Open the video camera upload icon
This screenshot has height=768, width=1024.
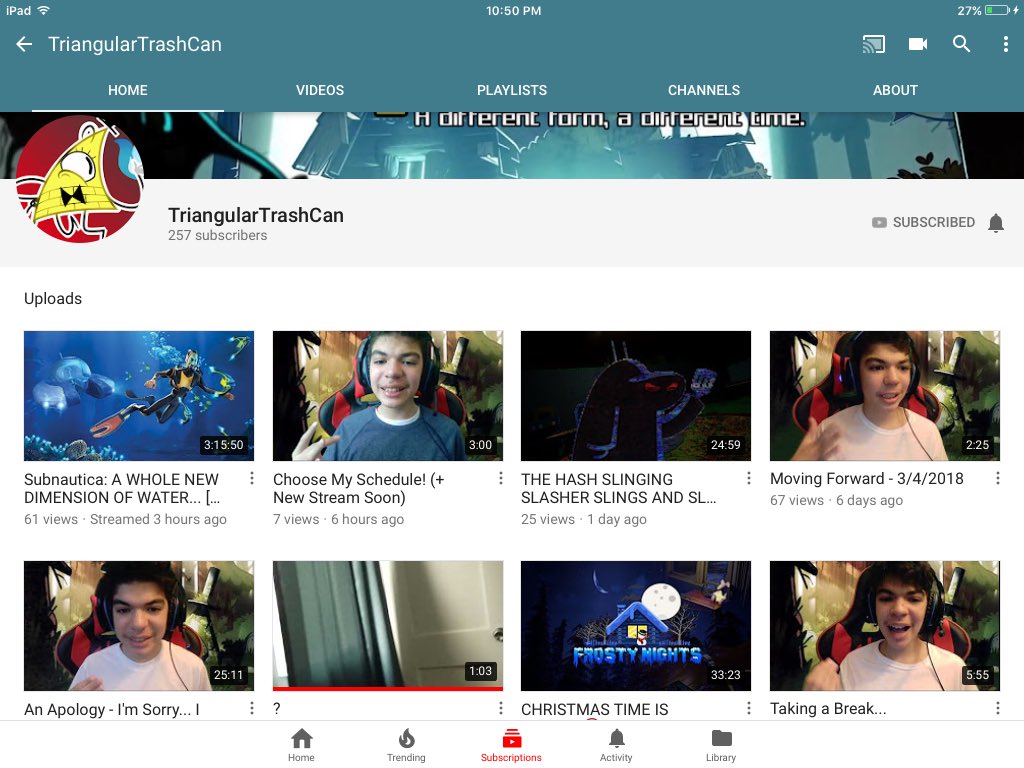point(918,44)
